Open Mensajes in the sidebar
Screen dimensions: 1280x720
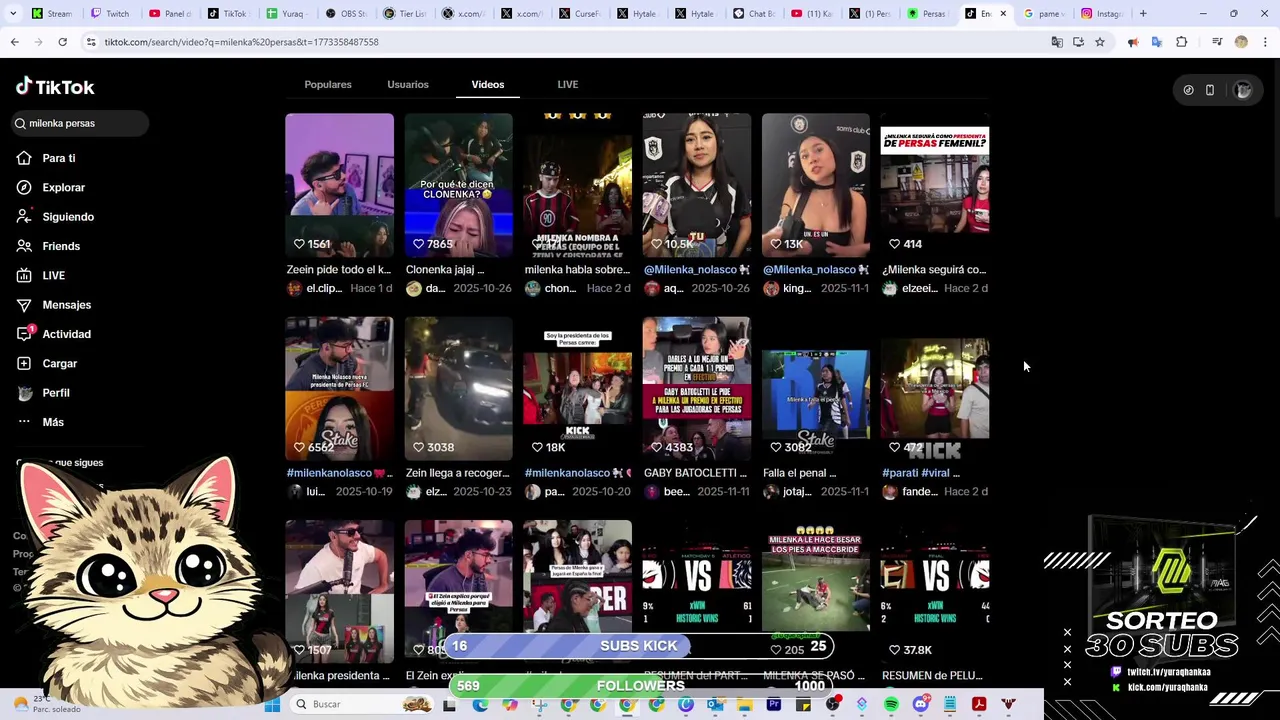pyautogui.click(x=53, y=305)
